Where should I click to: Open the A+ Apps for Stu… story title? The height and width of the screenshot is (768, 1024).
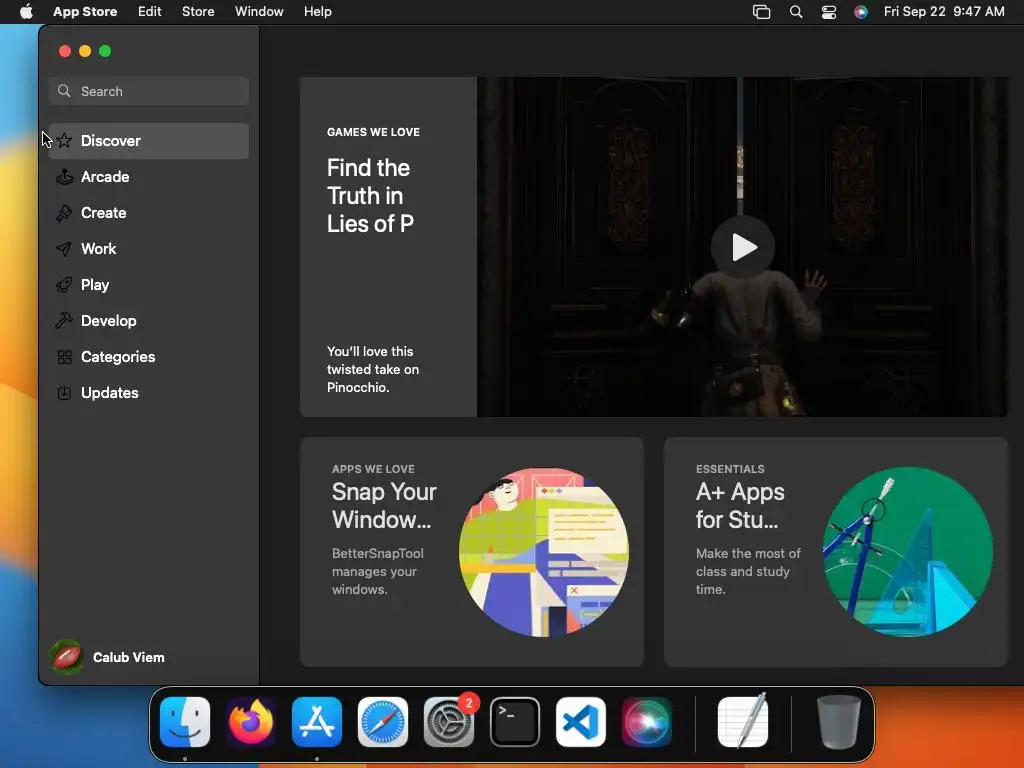tap(740, 505)
